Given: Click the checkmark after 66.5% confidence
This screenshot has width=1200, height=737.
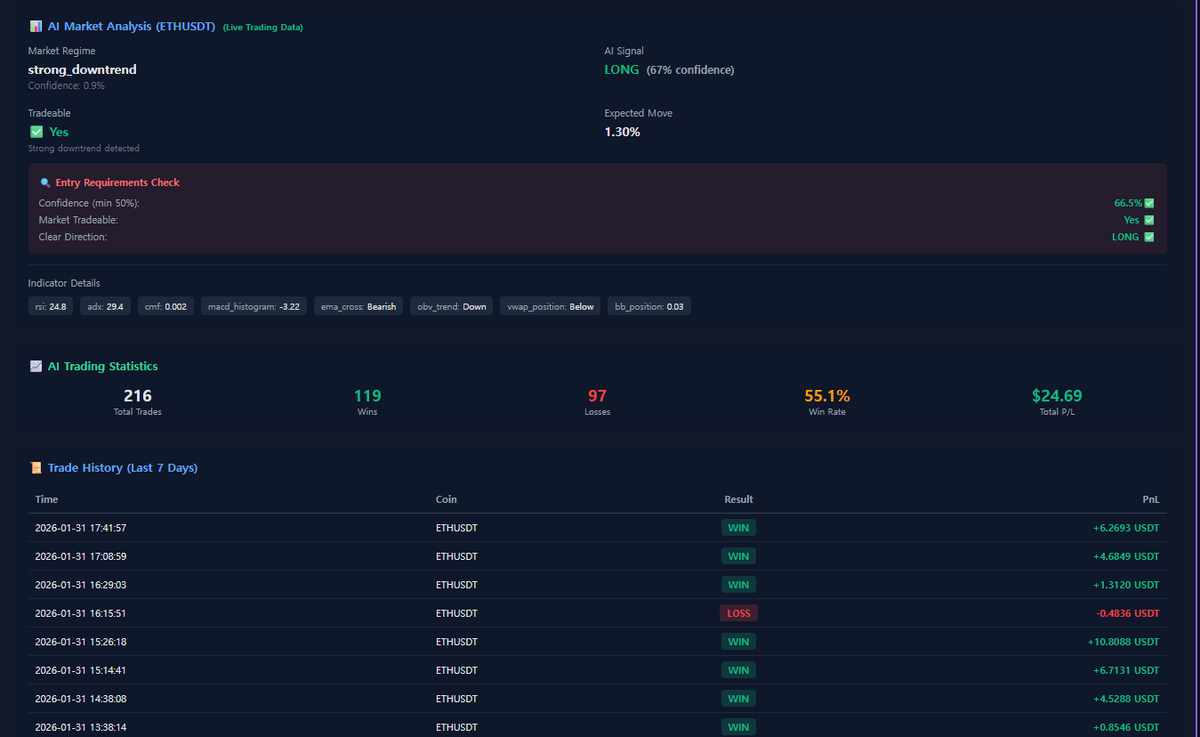Looking at the screenshot, I should pyautogui.click(x=1149, y=203).
